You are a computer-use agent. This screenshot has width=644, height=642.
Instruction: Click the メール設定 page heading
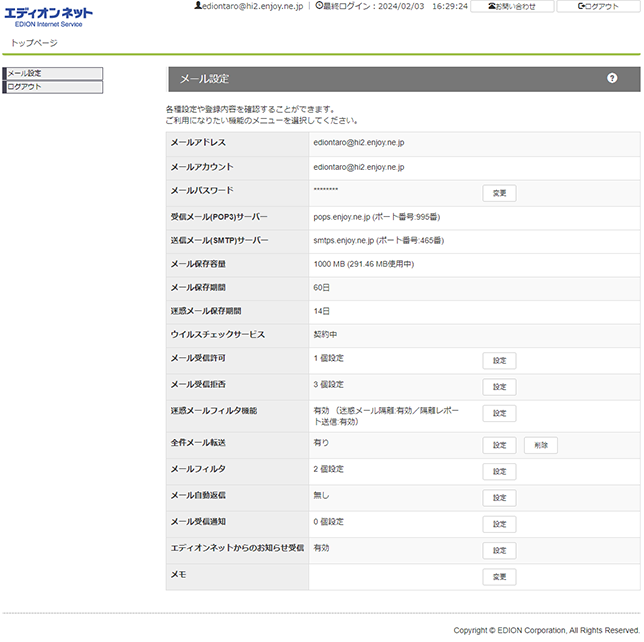click(205, 79)
